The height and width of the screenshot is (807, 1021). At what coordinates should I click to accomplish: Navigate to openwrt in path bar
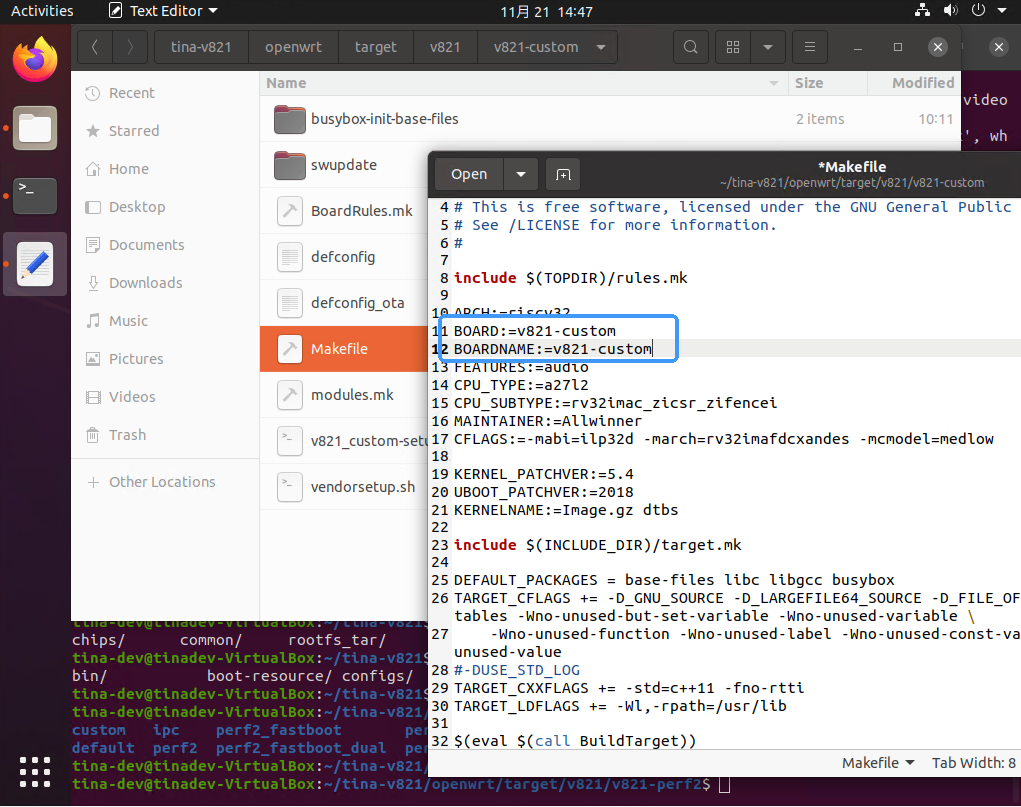point(294,47)
